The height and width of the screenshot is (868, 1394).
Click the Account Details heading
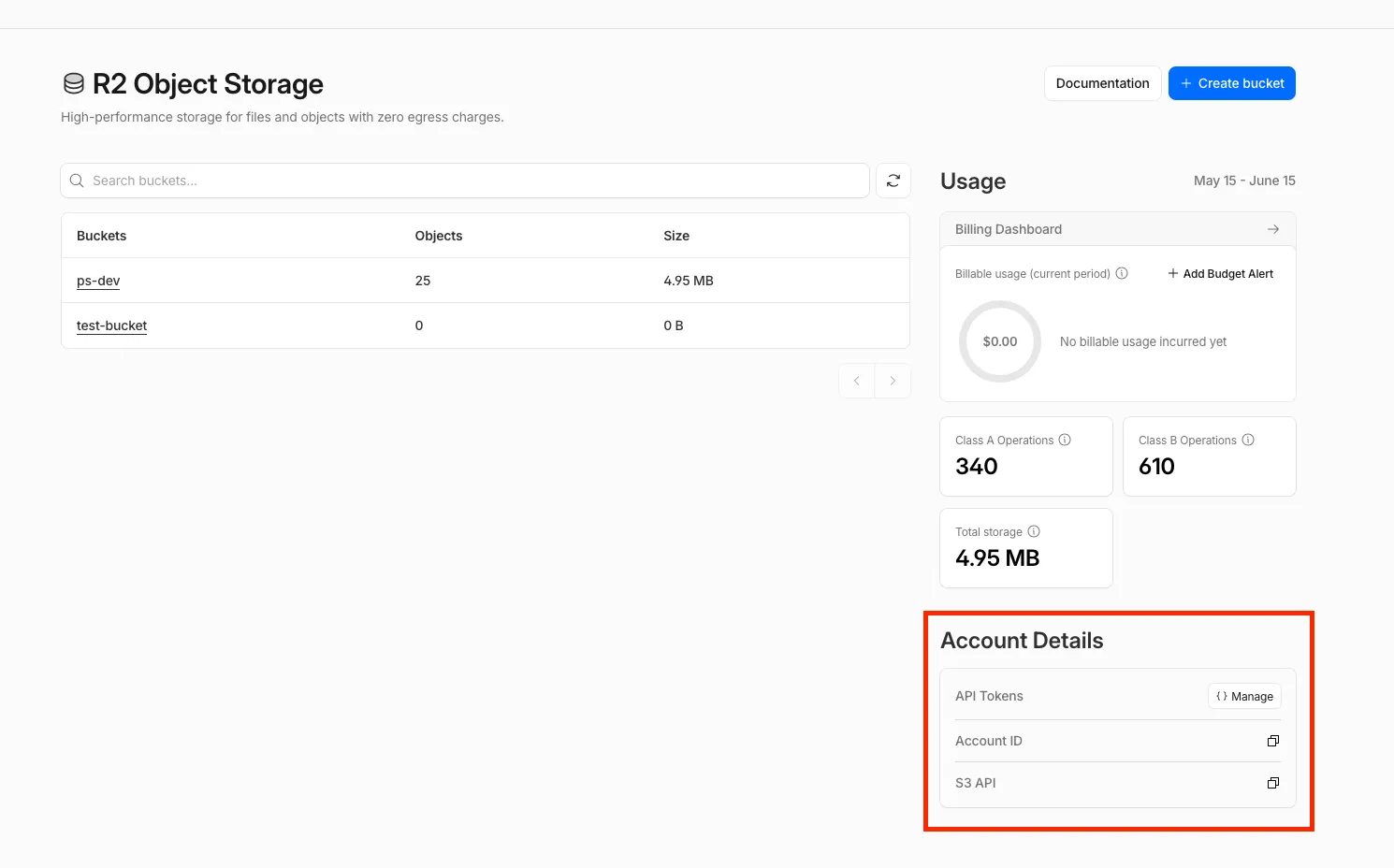point(1022,641)
